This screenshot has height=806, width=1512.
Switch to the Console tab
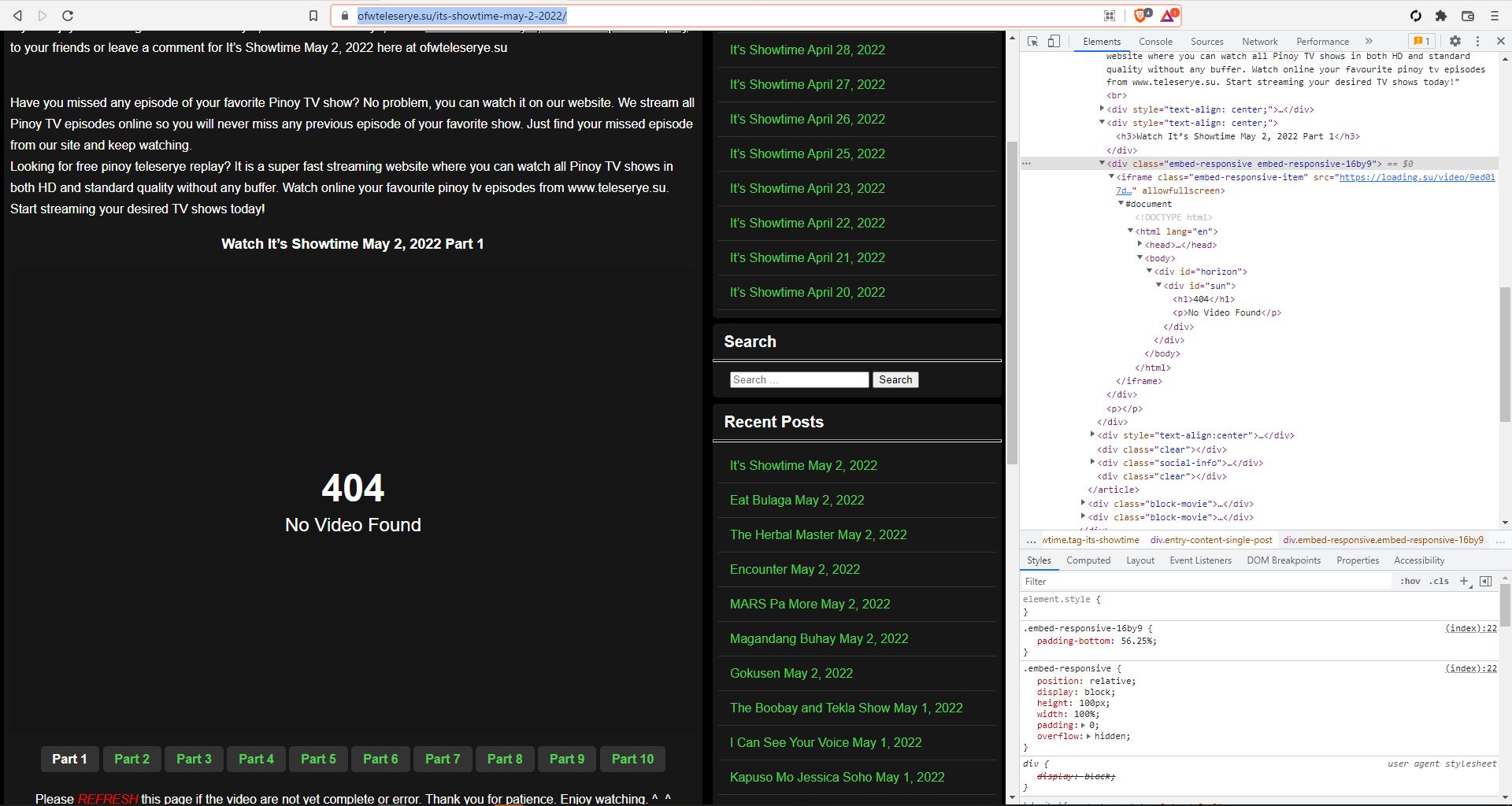tap(1155, 42)
